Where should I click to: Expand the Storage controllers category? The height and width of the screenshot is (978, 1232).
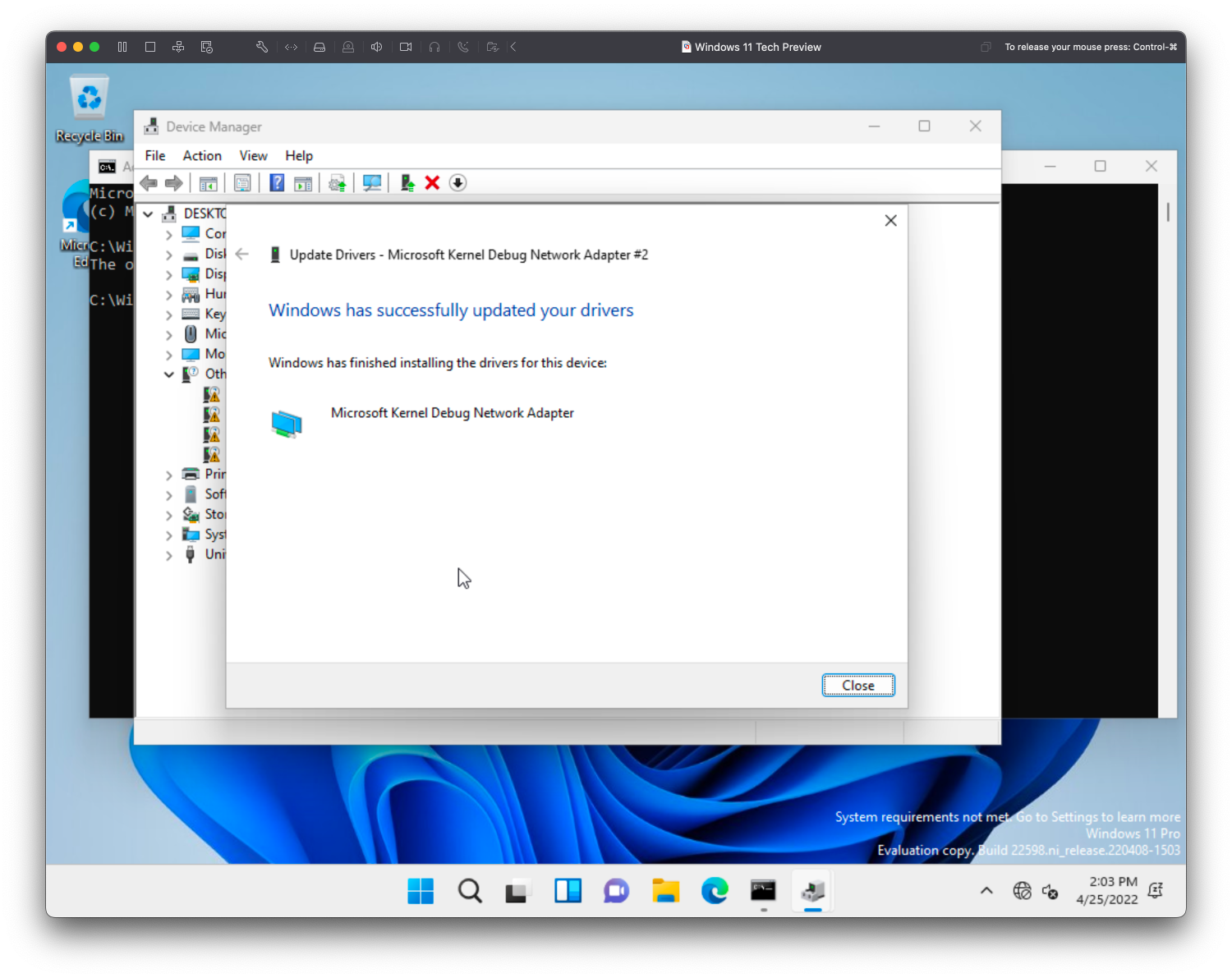click(169, 515)
